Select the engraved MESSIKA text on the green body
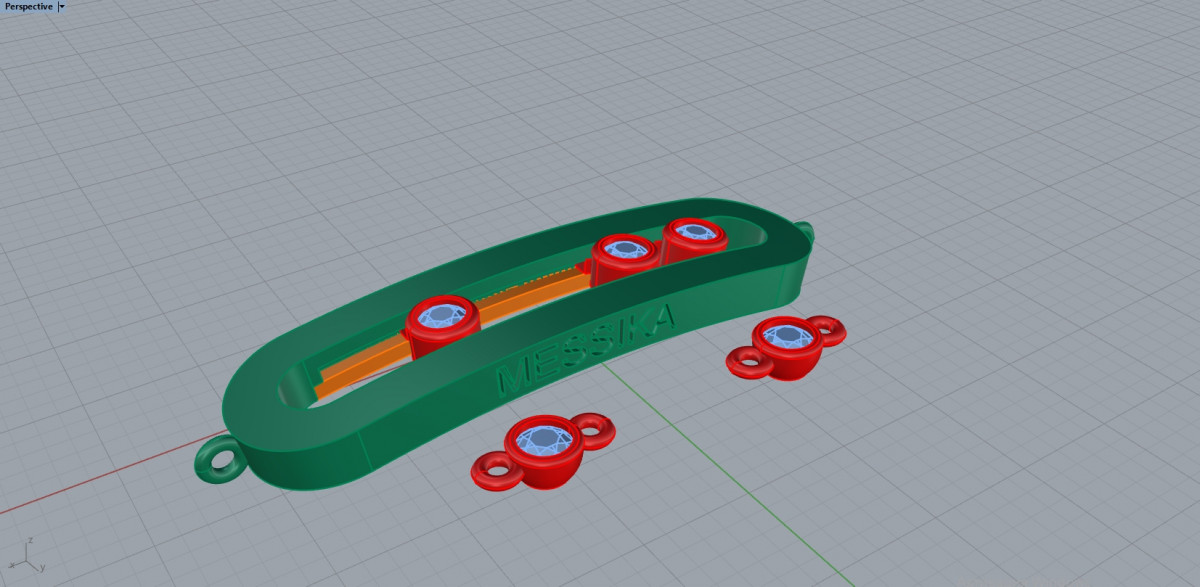This screenshot has height=587, width=1200. [585, 349]
